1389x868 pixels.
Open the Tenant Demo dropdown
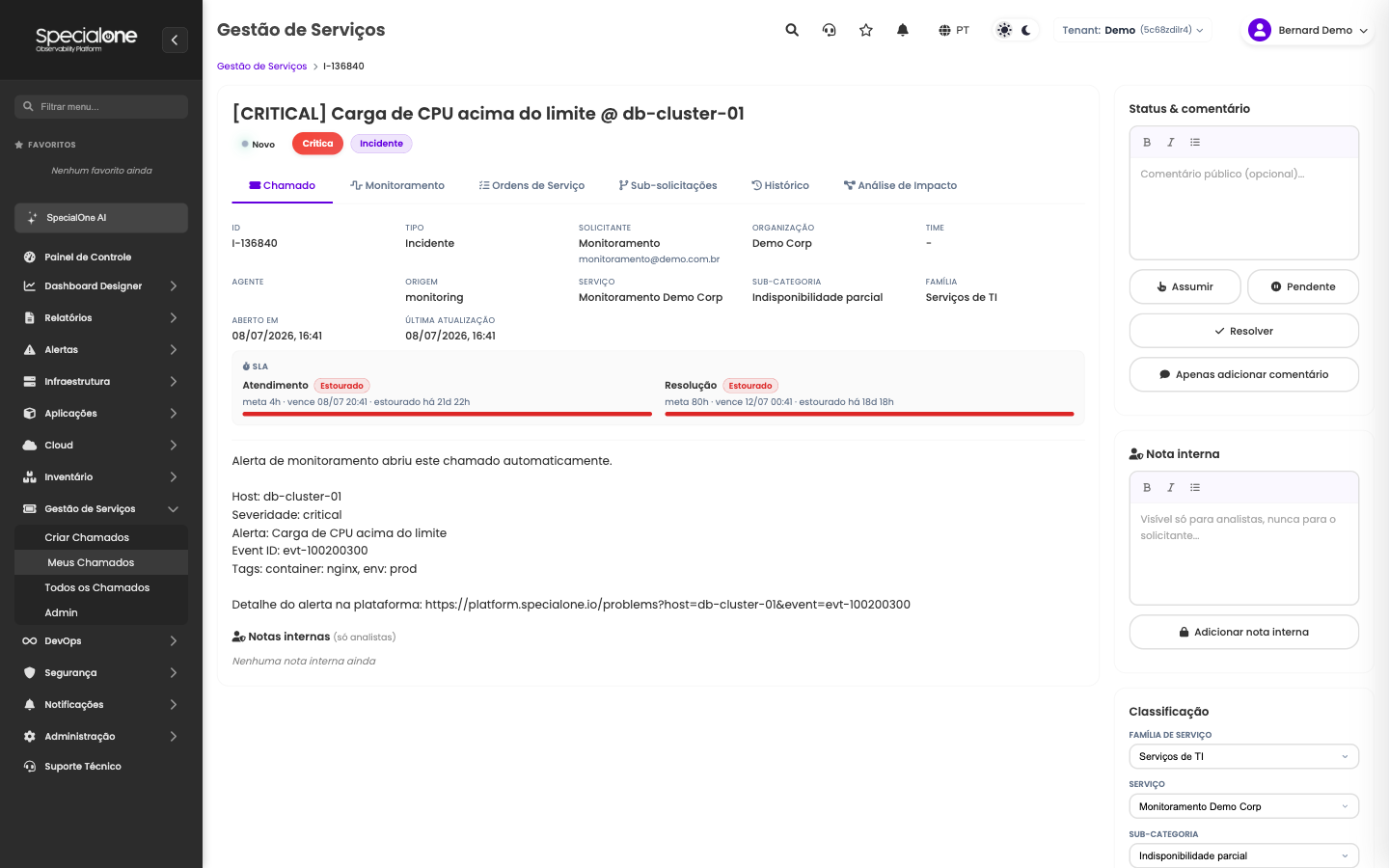pos(1132,30)
